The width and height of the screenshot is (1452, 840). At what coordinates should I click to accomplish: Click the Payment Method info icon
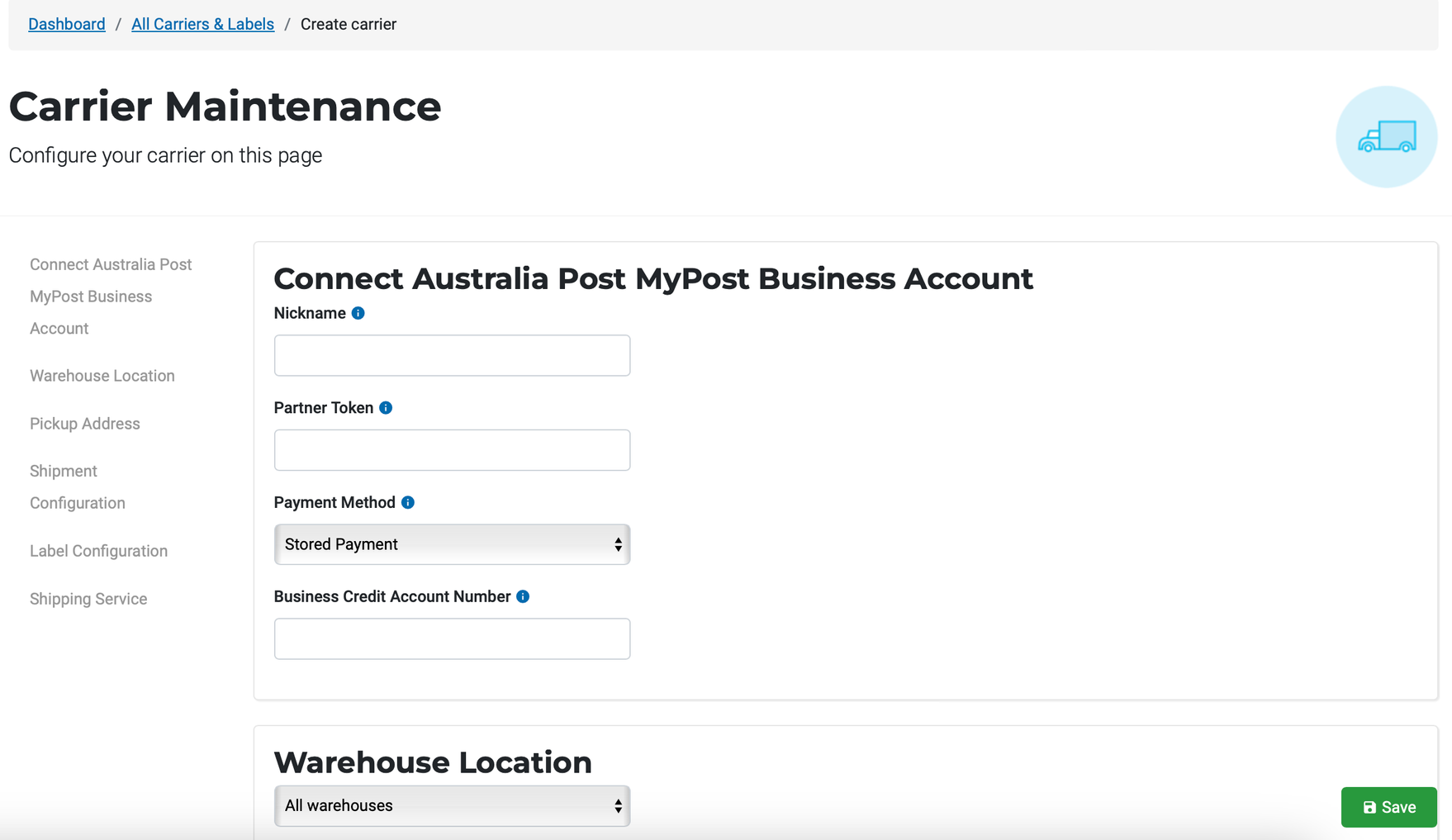point(408,502)
